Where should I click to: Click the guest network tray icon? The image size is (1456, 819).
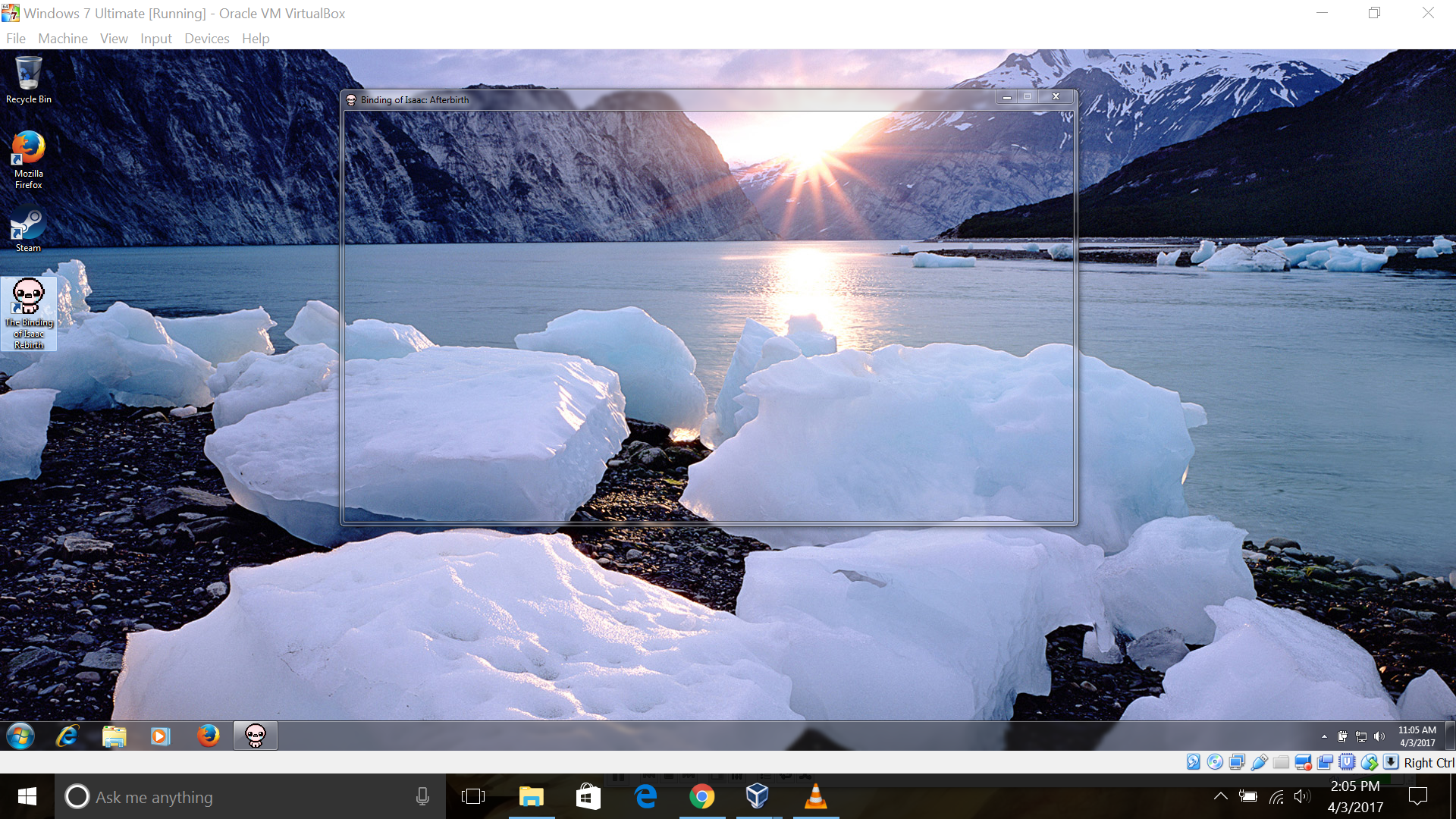coord(1360,736)
